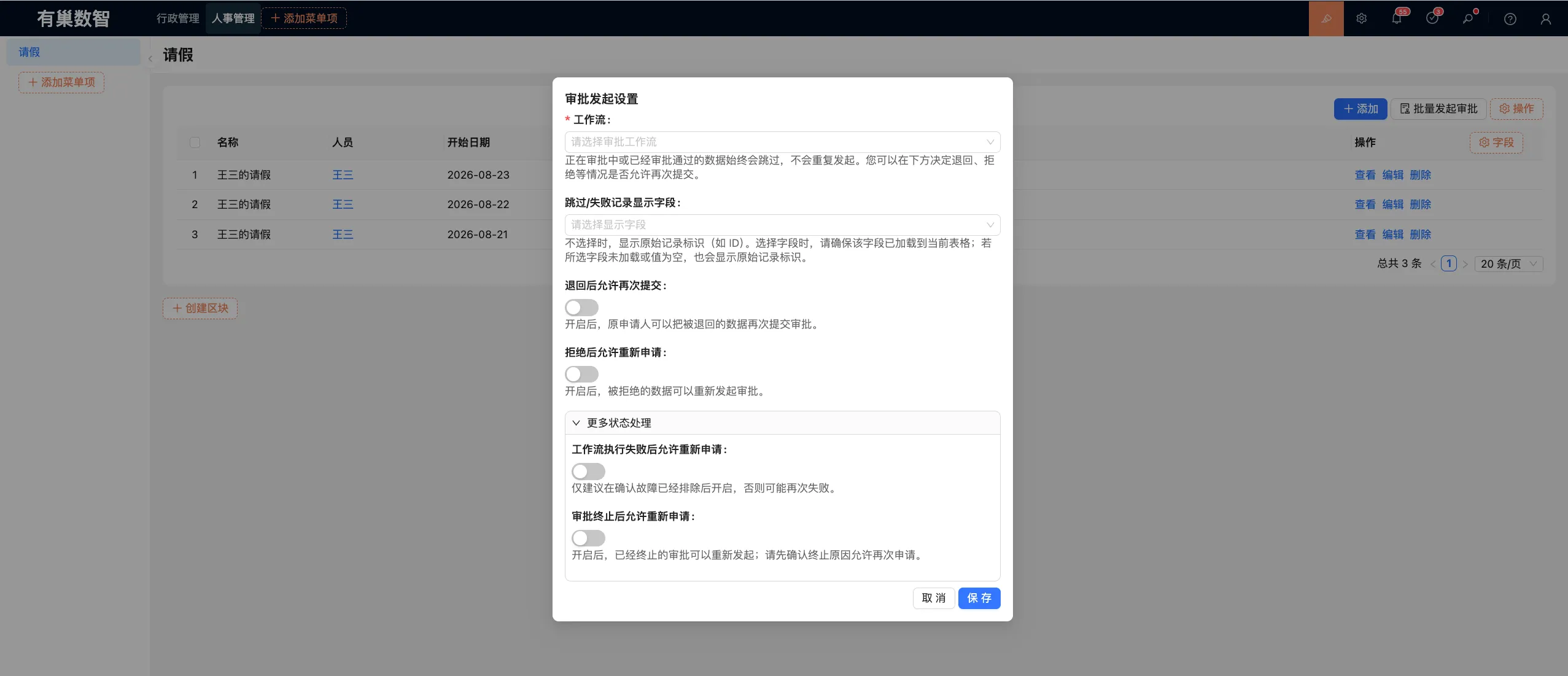Click 删除 for the 2026-08-23 row
The width and height of the screenshot is (1568, 676).
coord(1421,175)
